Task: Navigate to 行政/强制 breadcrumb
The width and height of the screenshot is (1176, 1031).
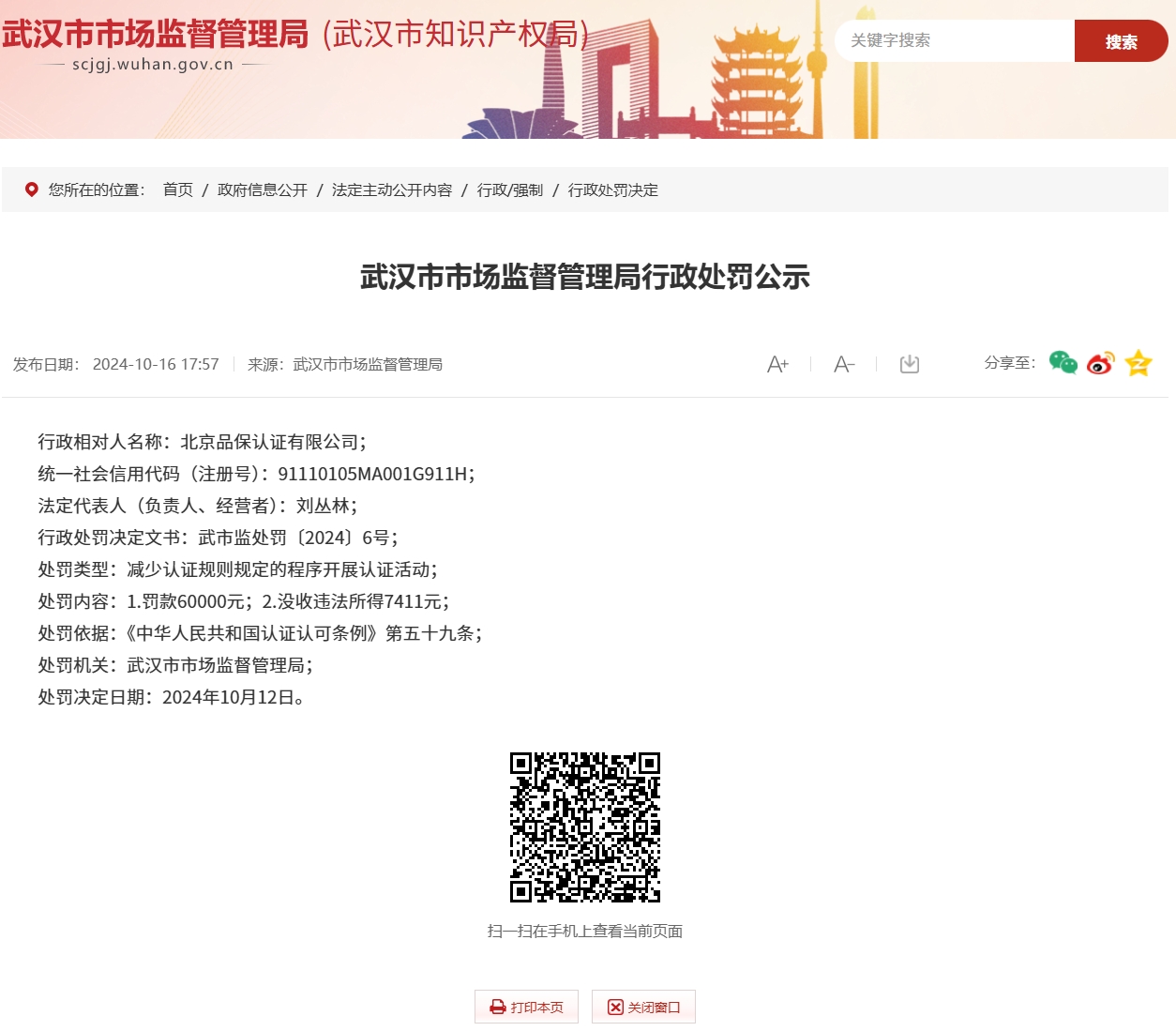Action: (x=510, y=190)
